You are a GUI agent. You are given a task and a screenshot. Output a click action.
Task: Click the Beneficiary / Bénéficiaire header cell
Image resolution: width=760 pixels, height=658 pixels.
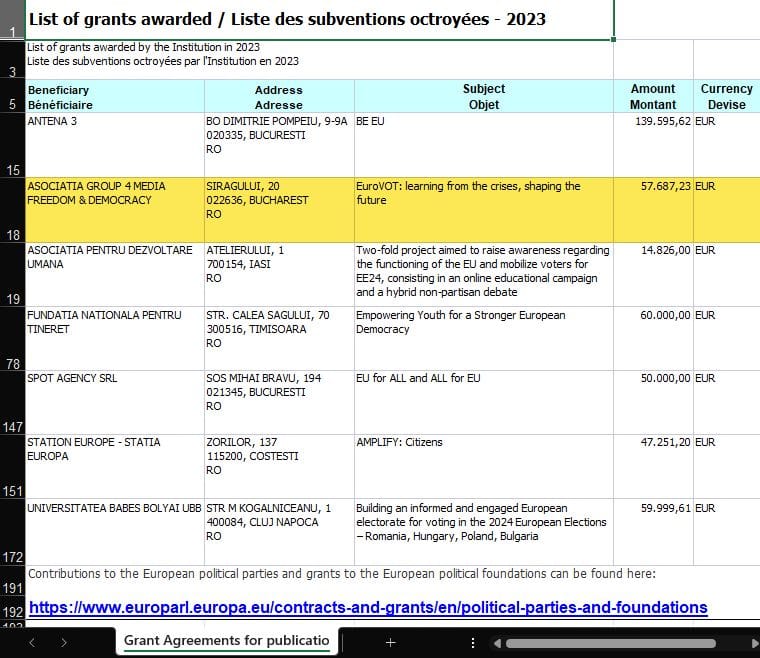coord(115,96)
